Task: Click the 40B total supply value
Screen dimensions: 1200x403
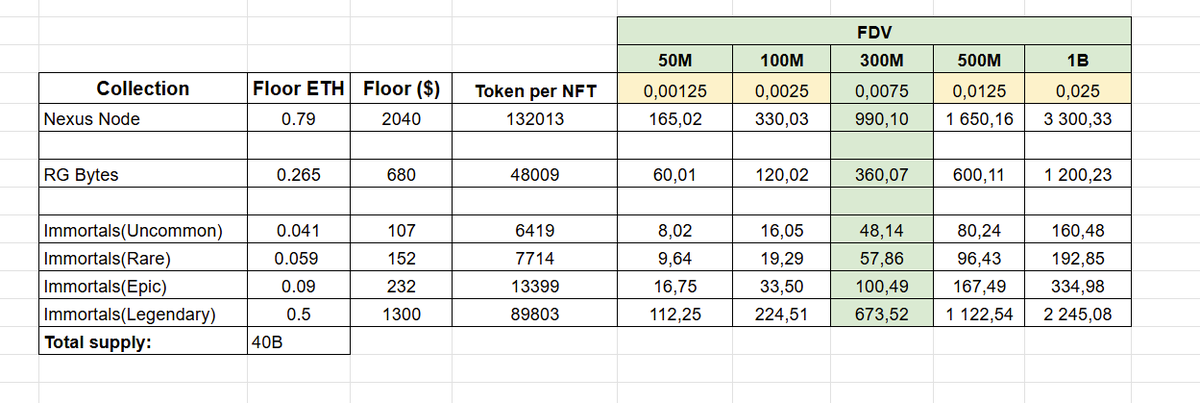Action: pyautogui.click(x=299, y=341)
